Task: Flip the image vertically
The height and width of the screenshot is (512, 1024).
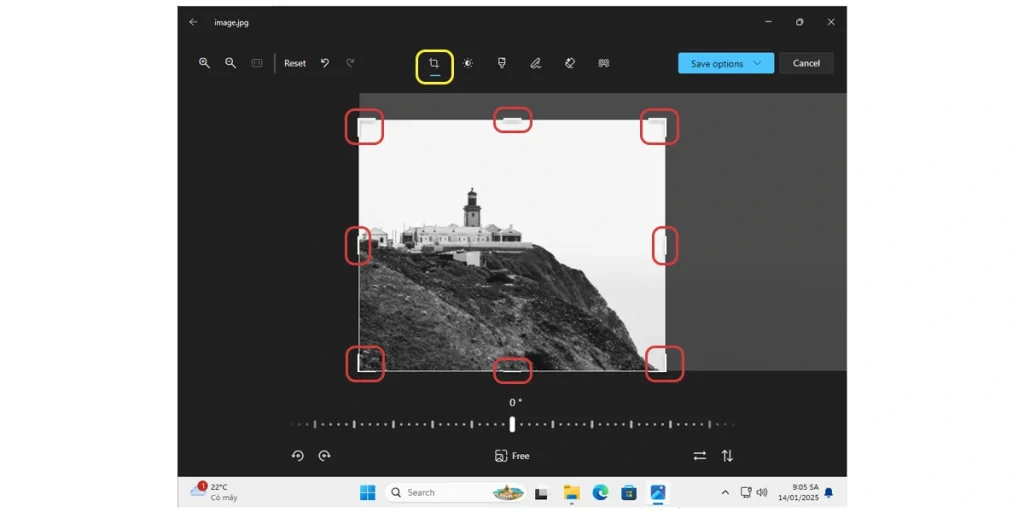Action: tap(727, 456)
